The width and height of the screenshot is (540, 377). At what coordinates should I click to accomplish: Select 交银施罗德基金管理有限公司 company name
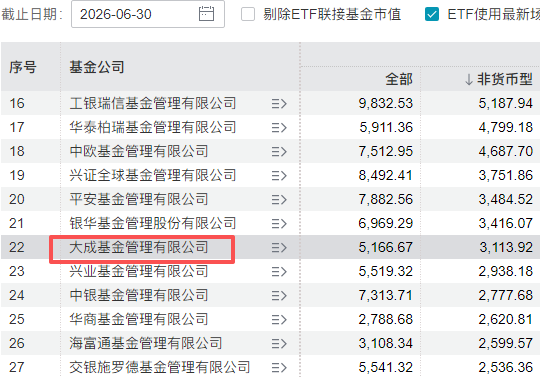160,367
